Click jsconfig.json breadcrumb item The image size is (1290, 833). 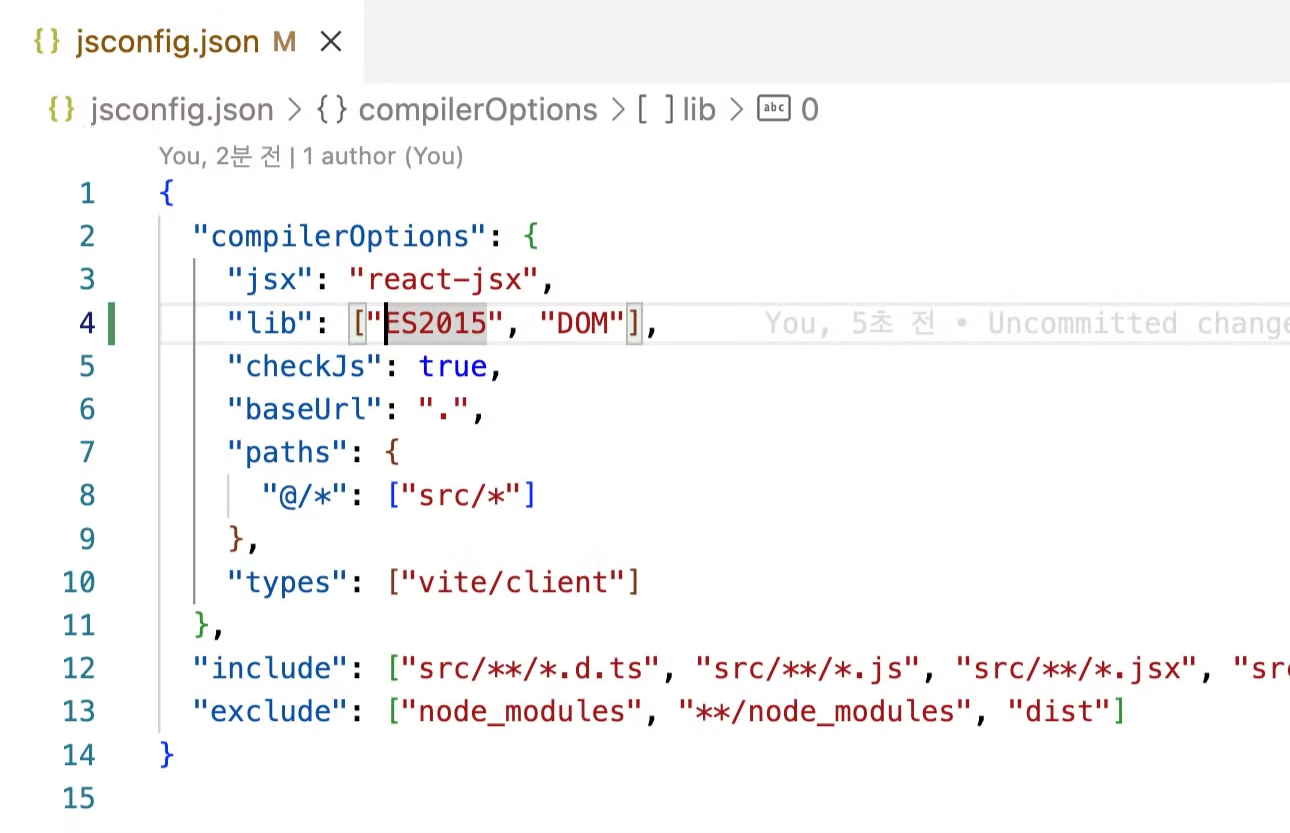[x=181, y=109]
